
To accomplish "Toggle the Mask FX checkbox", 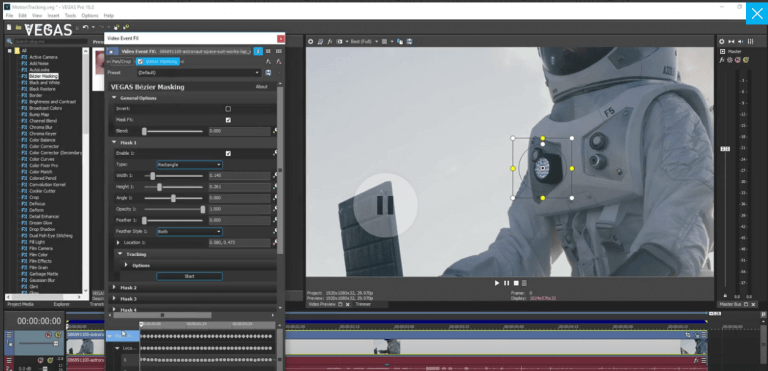I will click(x=228, y=120).
